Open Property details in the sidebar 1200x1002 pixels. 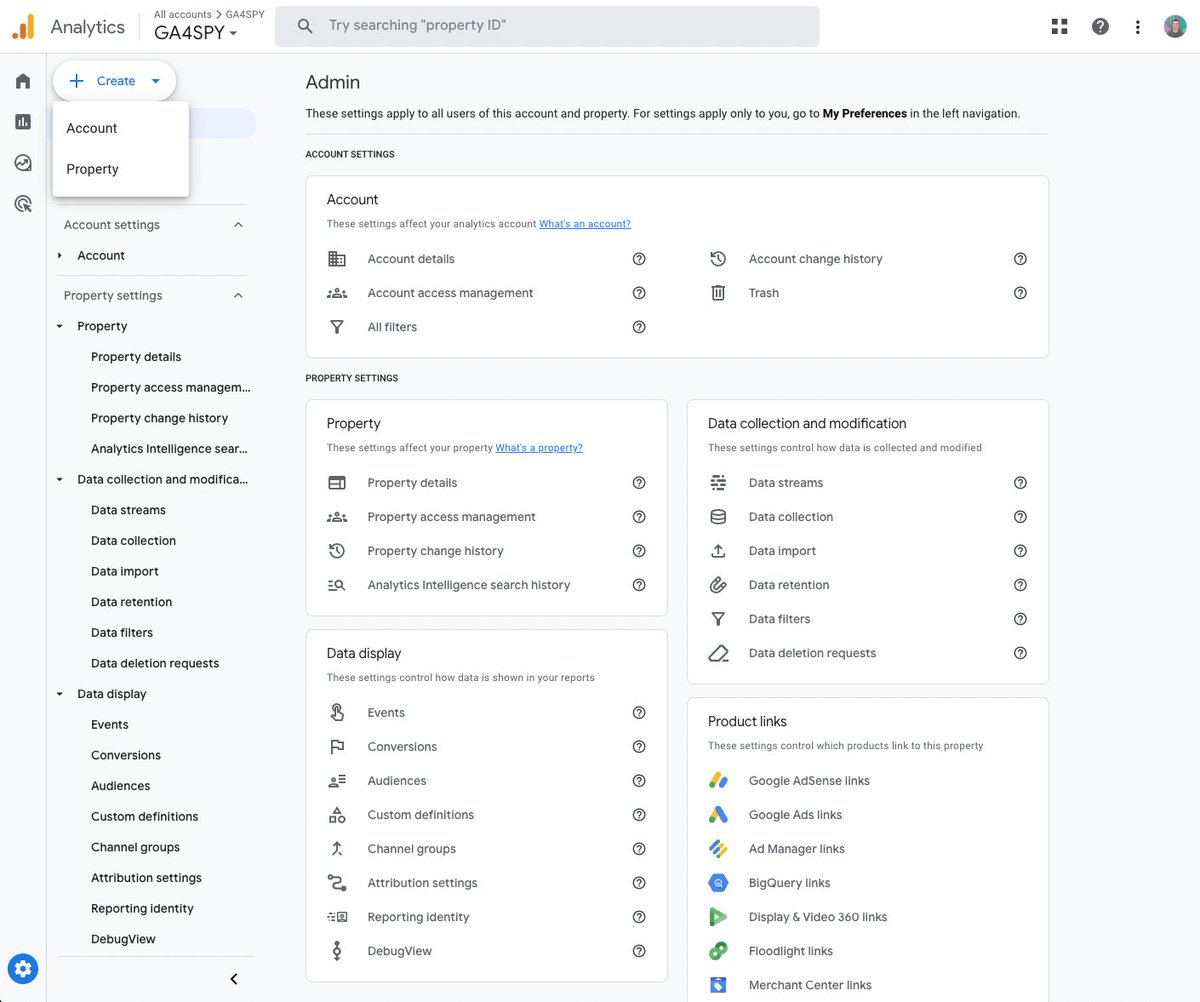[x=136, y=357]
